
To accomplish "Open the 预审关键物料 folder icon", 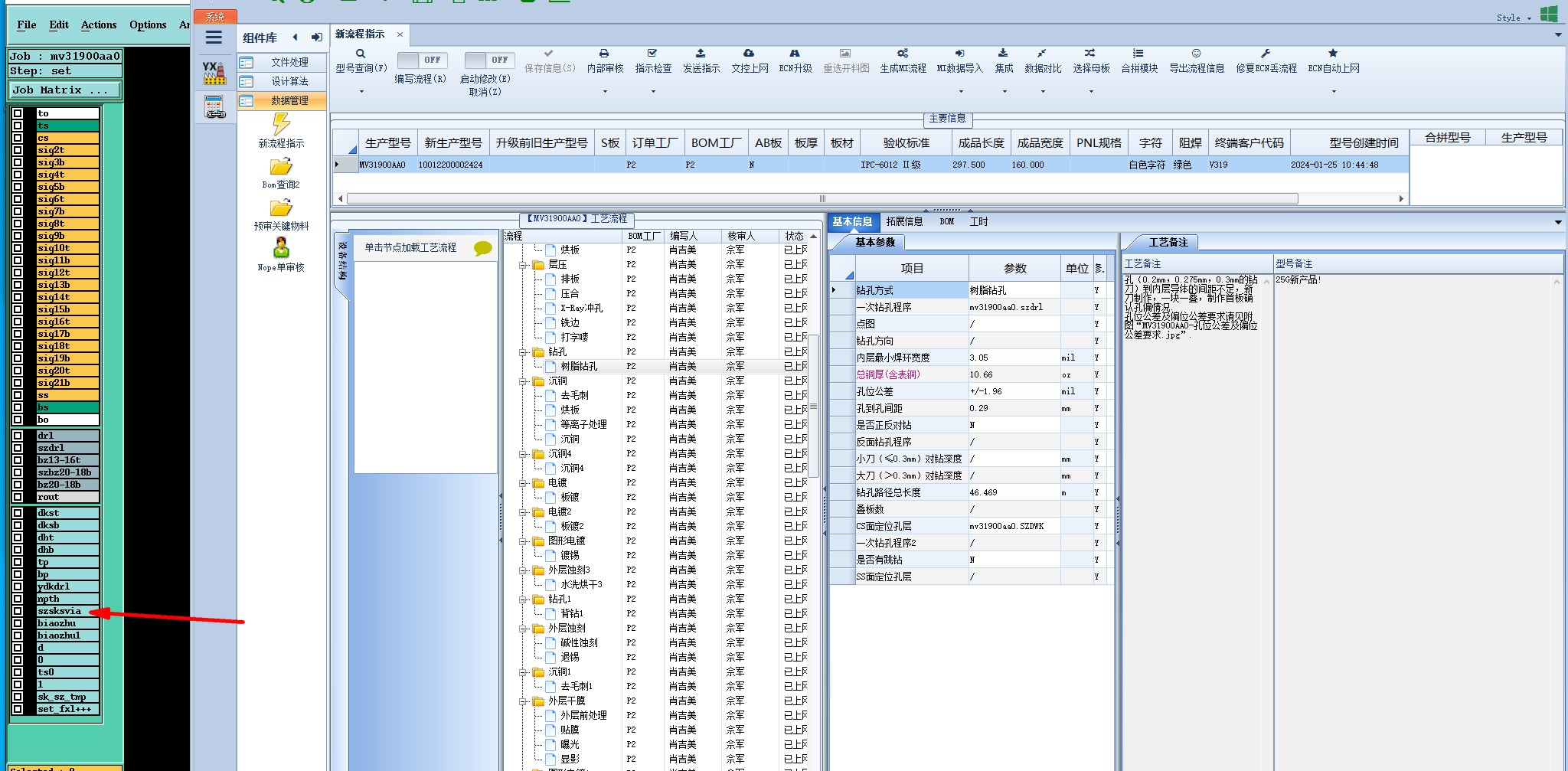I will tap(281, 208).
